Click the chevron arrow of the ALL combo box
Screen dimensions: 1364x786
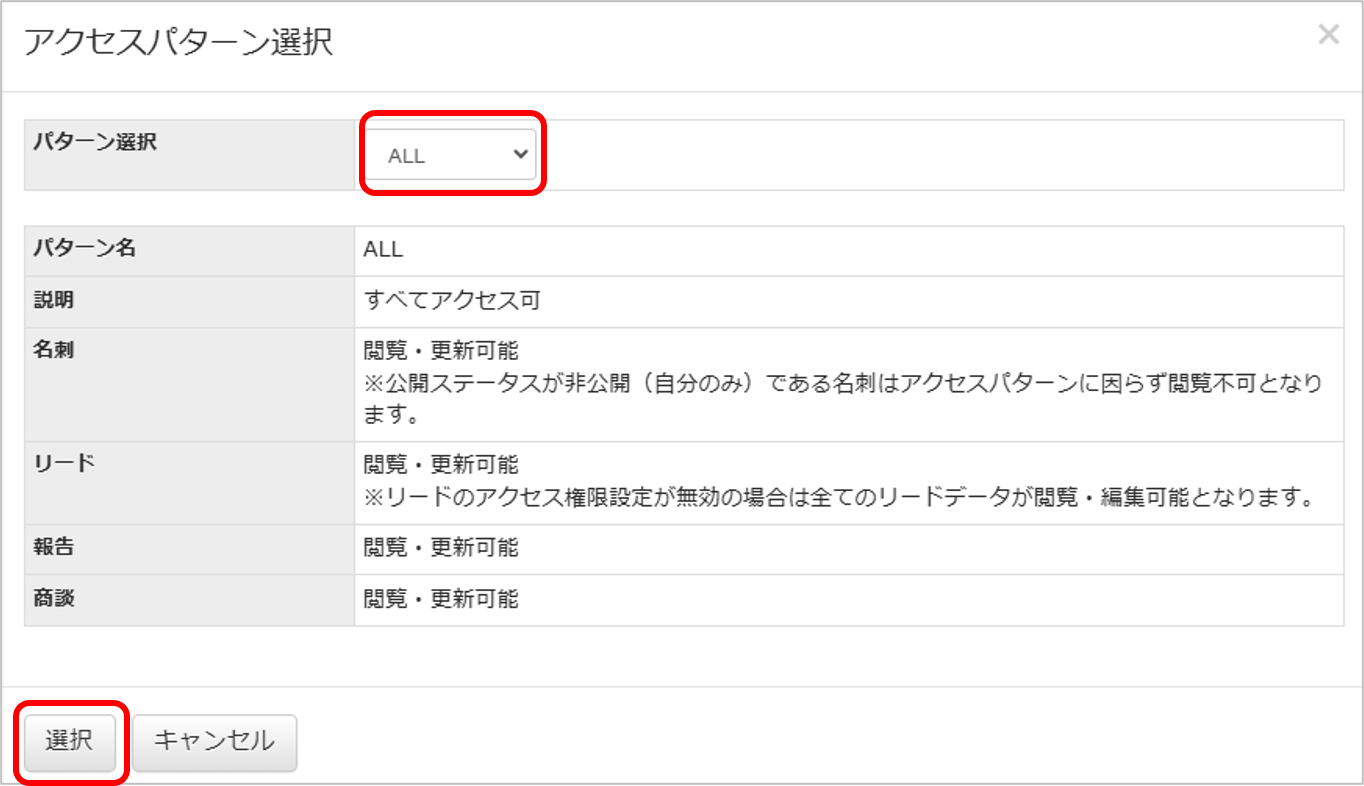pyautogui.click(x=519, y=155)
